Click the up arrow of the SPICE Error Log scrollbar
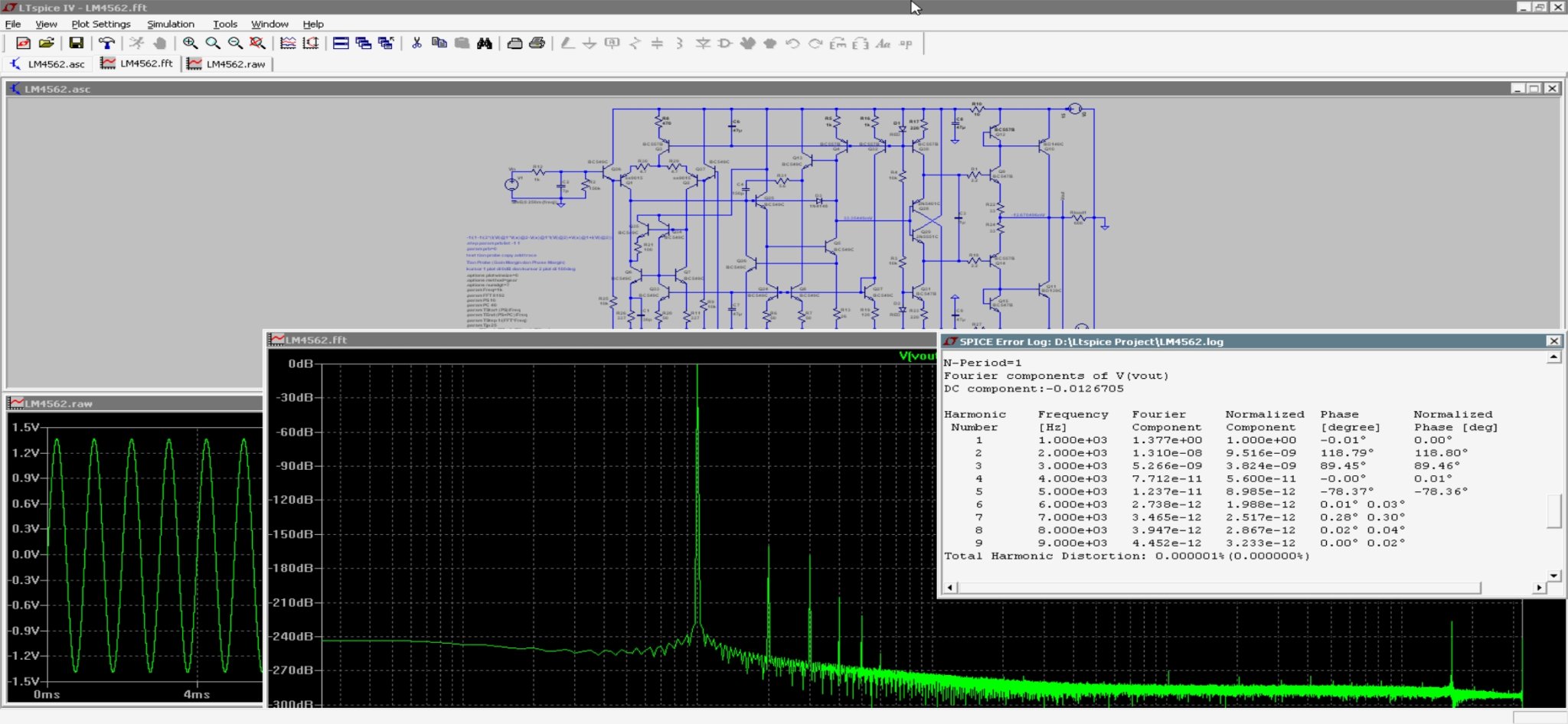Screen dimensions: 1568x724 click(x=1553, y=357)
